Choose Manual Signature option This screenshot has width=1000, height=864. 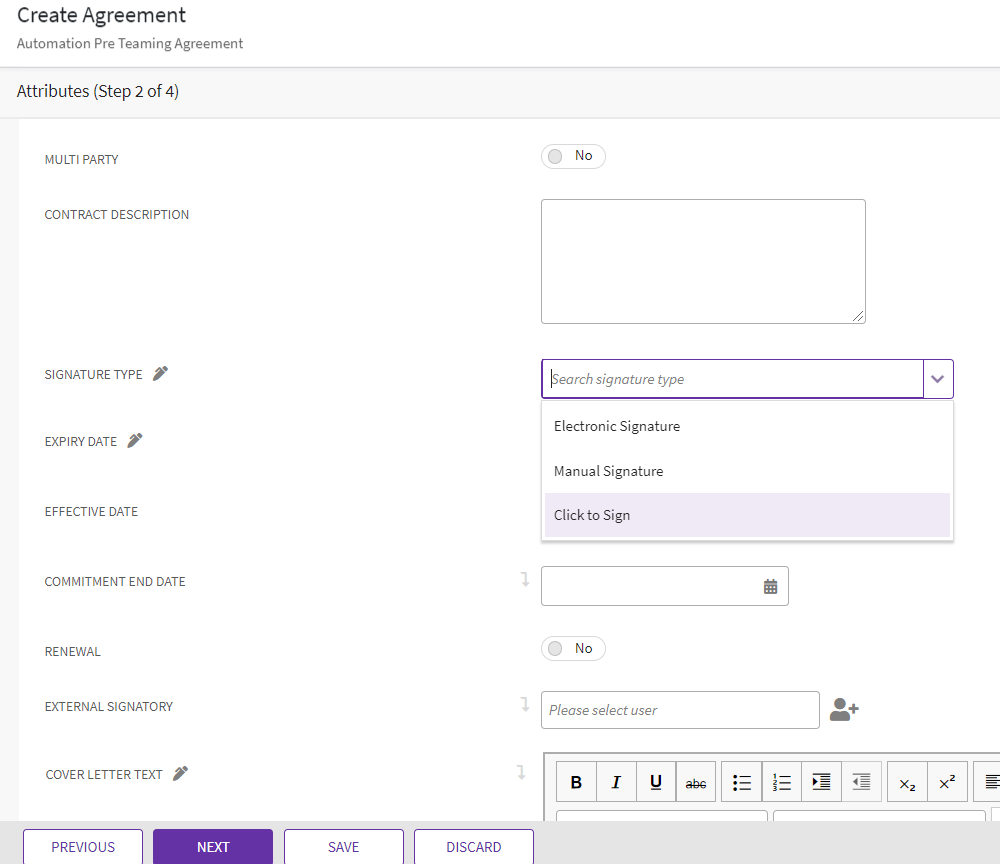coord(608,471)
